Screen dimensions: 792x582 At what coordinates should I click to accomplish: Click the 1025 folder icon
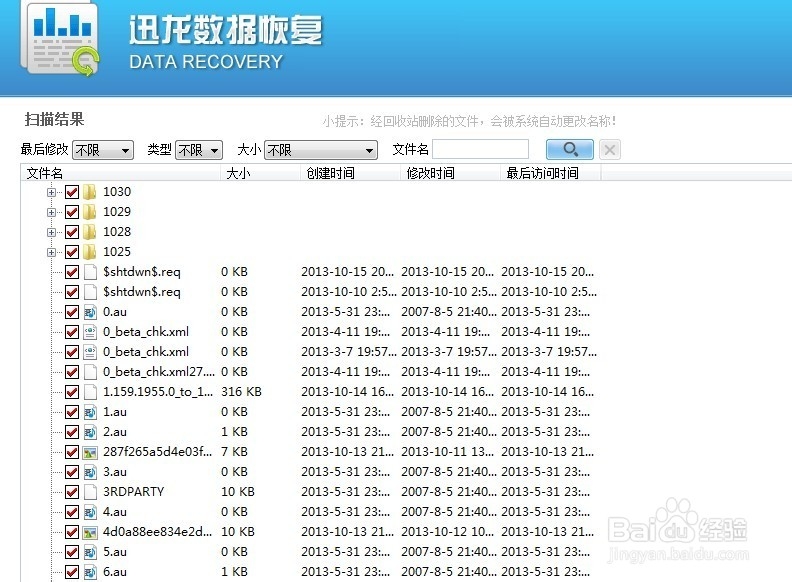90,252
